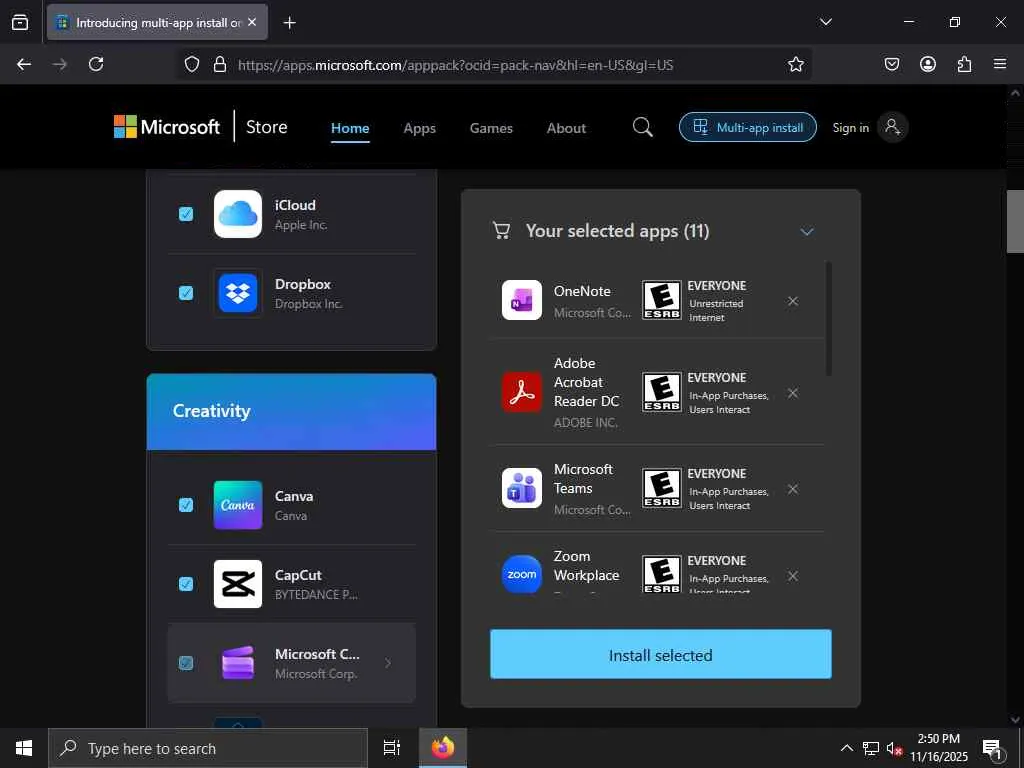The image size is (1024, 768).
Task: Remove OneNote from selected apps
Action: tap(793, 301)
